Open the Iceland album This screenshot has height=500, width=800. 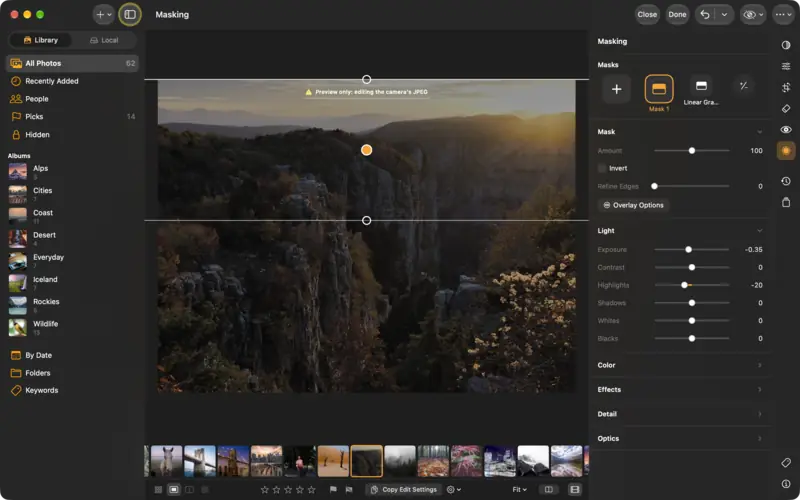[x=72, y=283]
